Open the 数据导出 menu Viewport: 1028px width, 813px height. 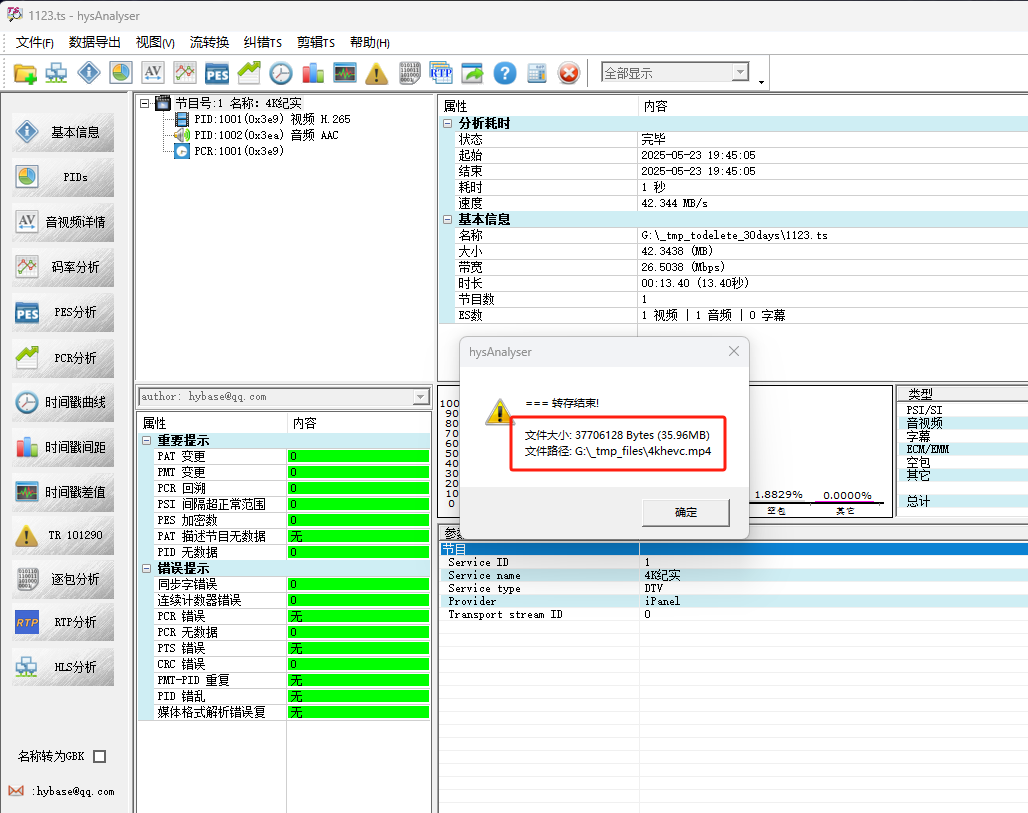pyautogui.click(x=94, y=43)
